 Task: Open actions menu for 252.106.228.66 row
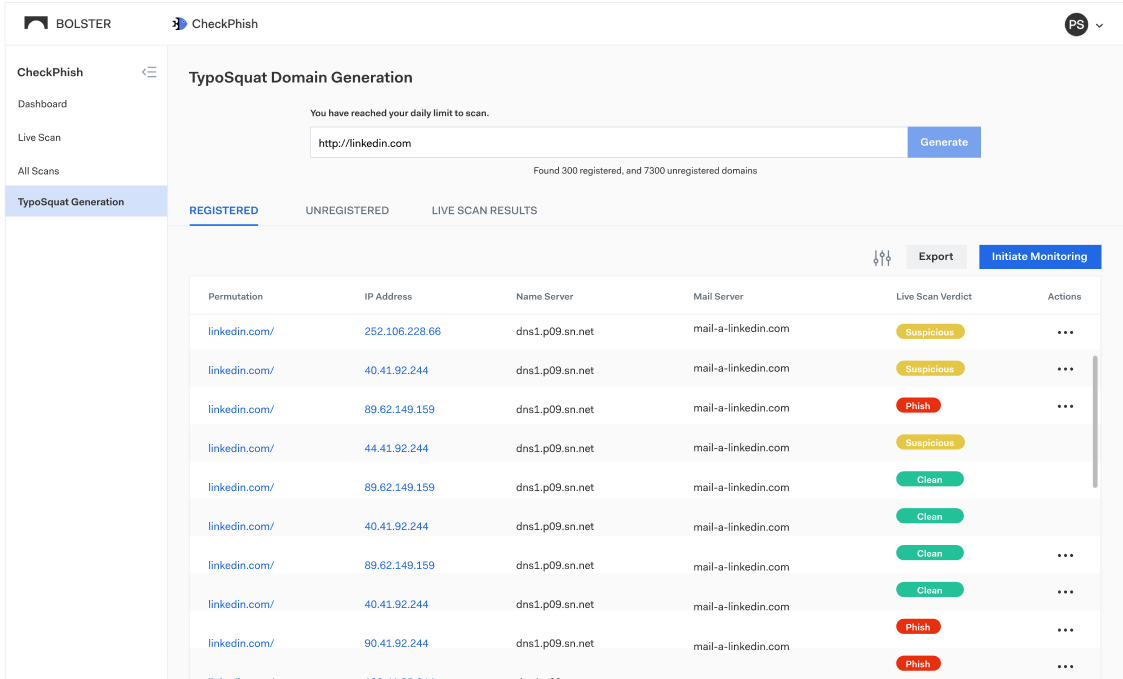point(1065,332)
